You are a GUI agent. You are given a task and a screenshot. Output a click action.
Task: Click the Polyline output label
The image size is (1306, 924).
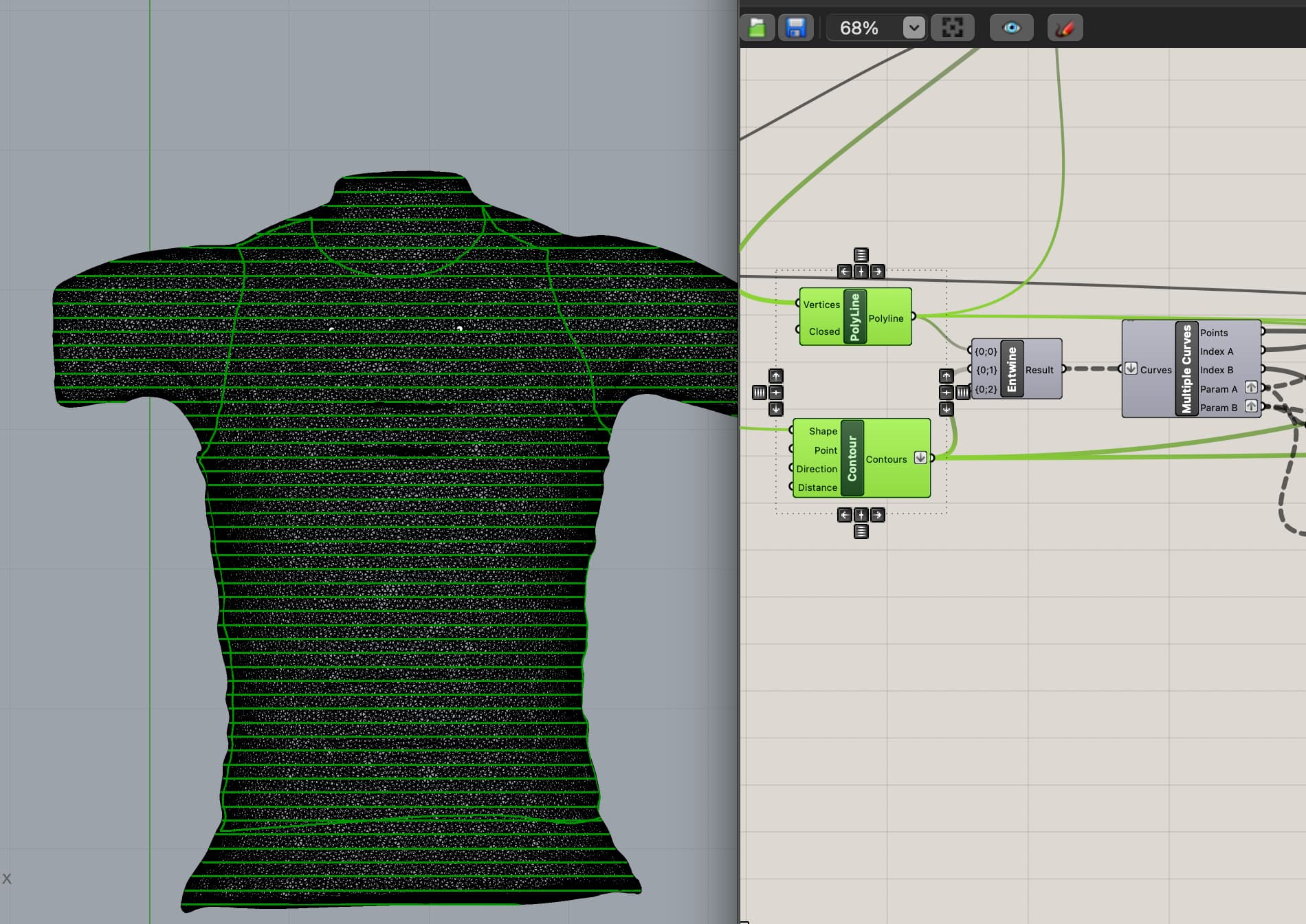[x=886, y=318]
